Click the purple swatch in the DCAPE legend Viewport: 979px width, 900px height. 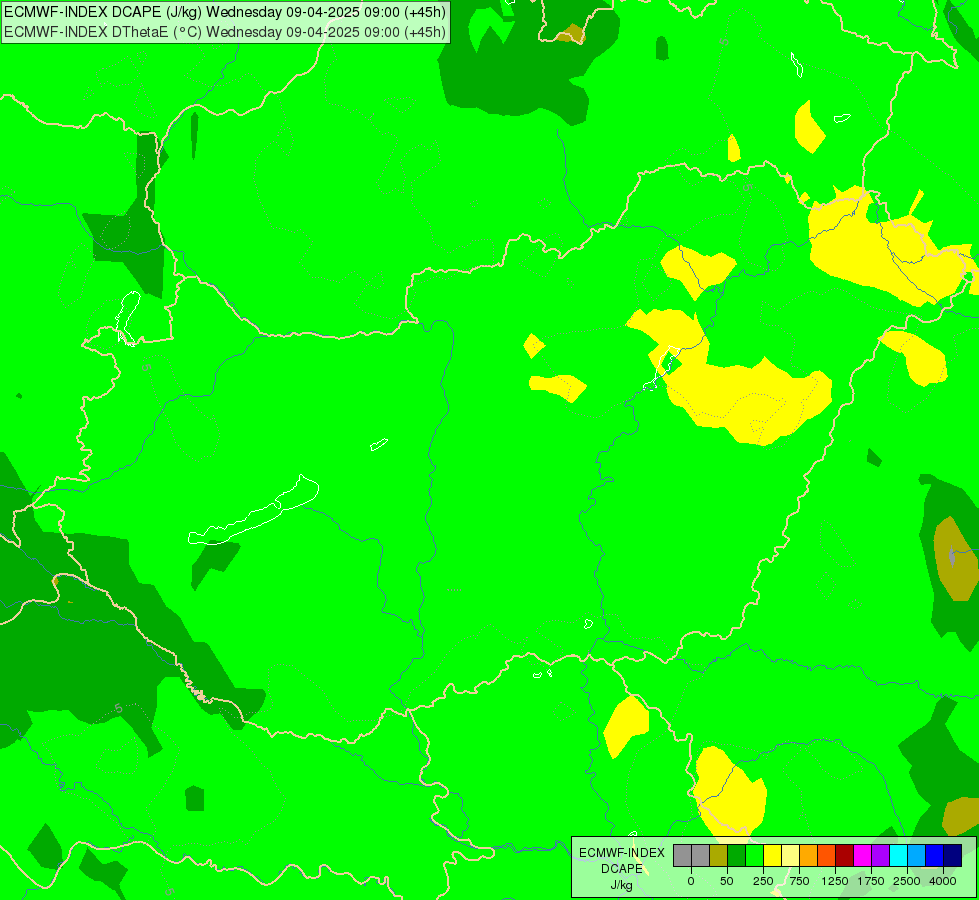pos(880,856)
